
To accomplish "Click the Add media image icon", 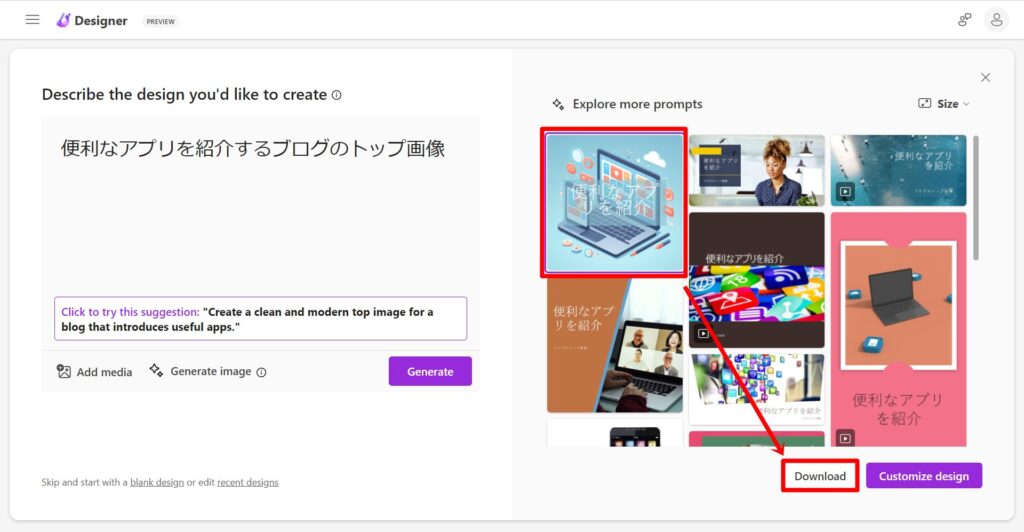I will (x=63, y=371).
